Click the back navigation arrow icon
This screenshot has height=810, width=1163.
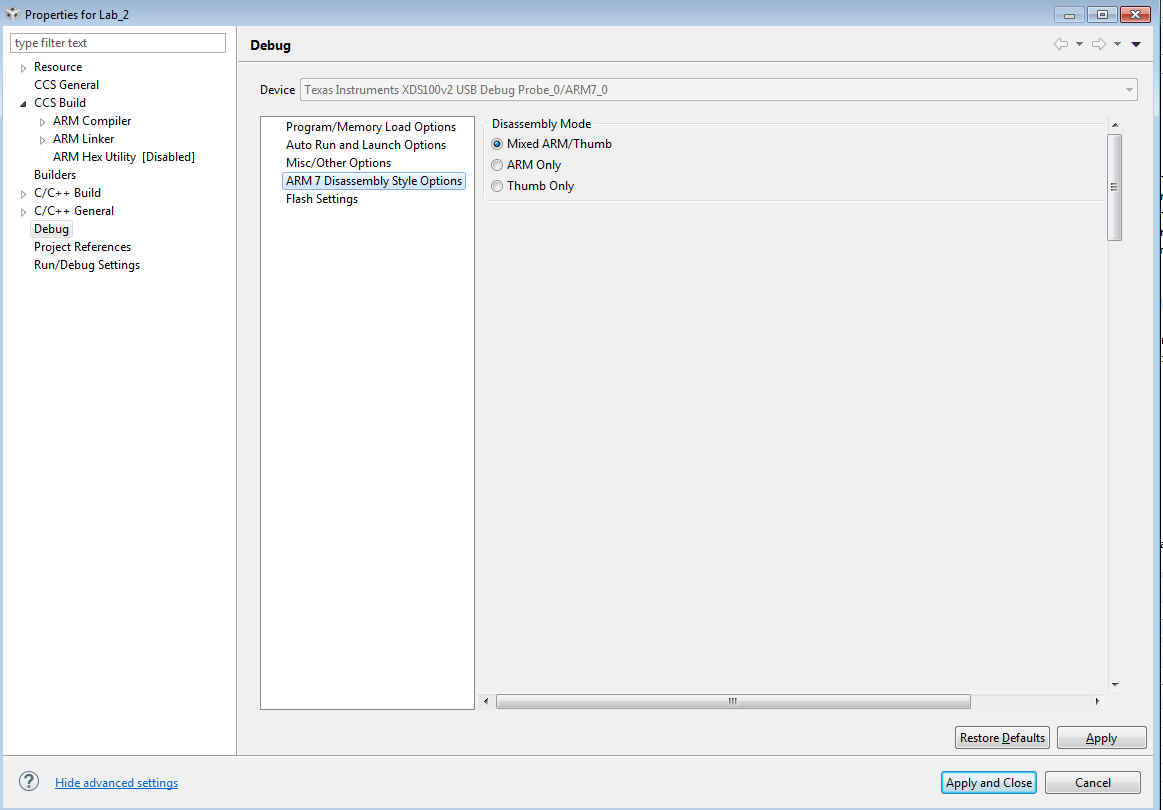[1061, 45]
